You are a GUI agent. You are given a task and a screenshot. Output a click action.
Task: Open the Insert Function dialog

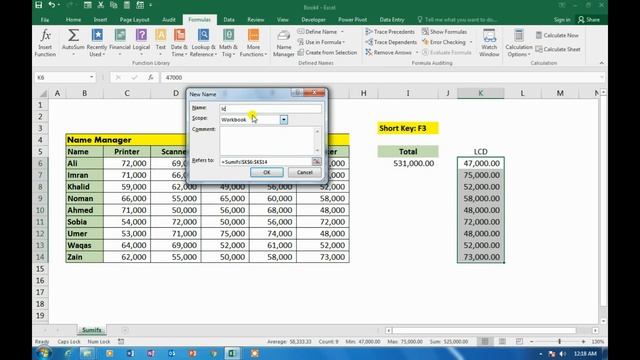[45, 43]
